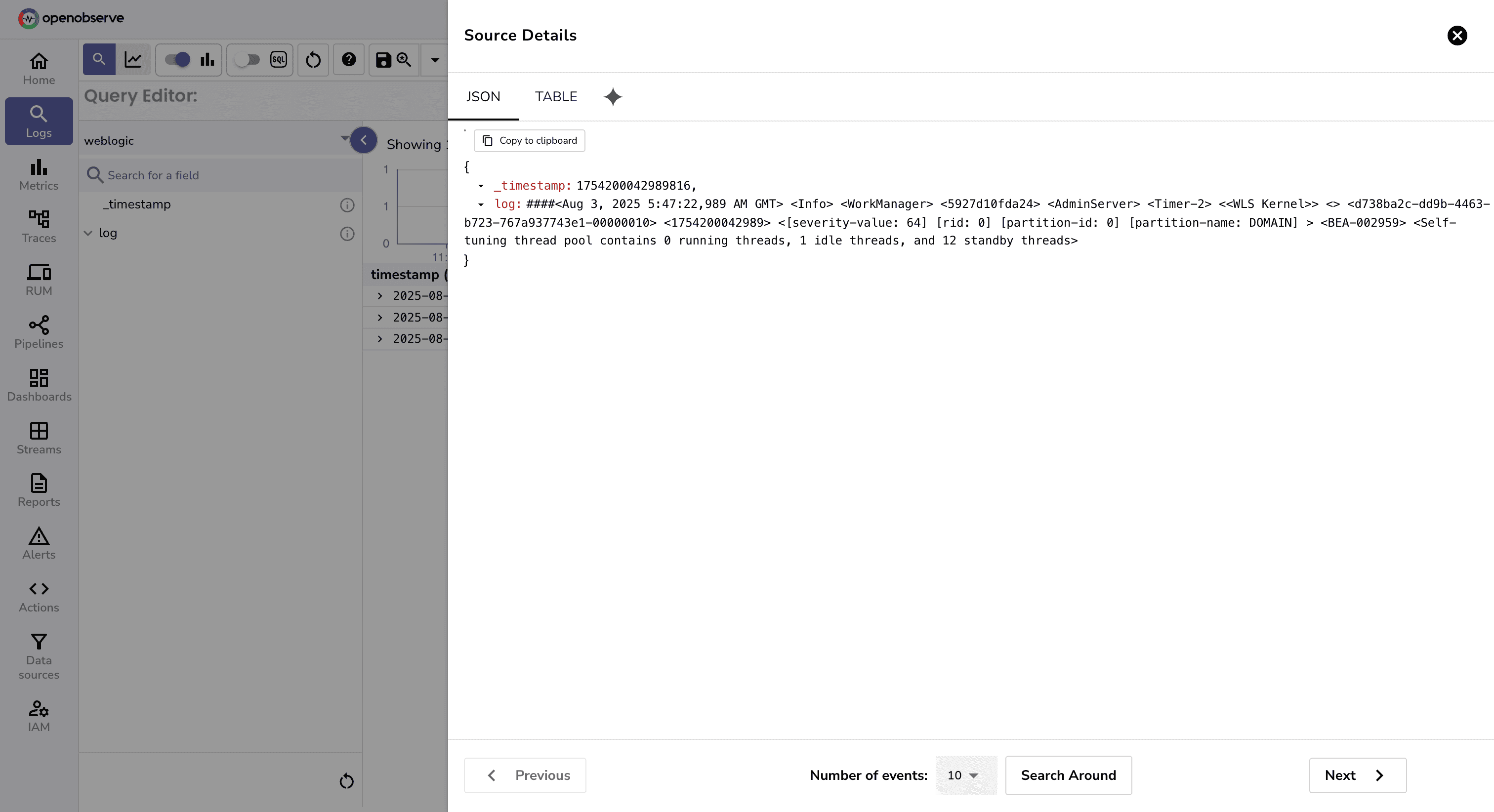Expand the first 2025-08 log row

click(x=380, y=296)
